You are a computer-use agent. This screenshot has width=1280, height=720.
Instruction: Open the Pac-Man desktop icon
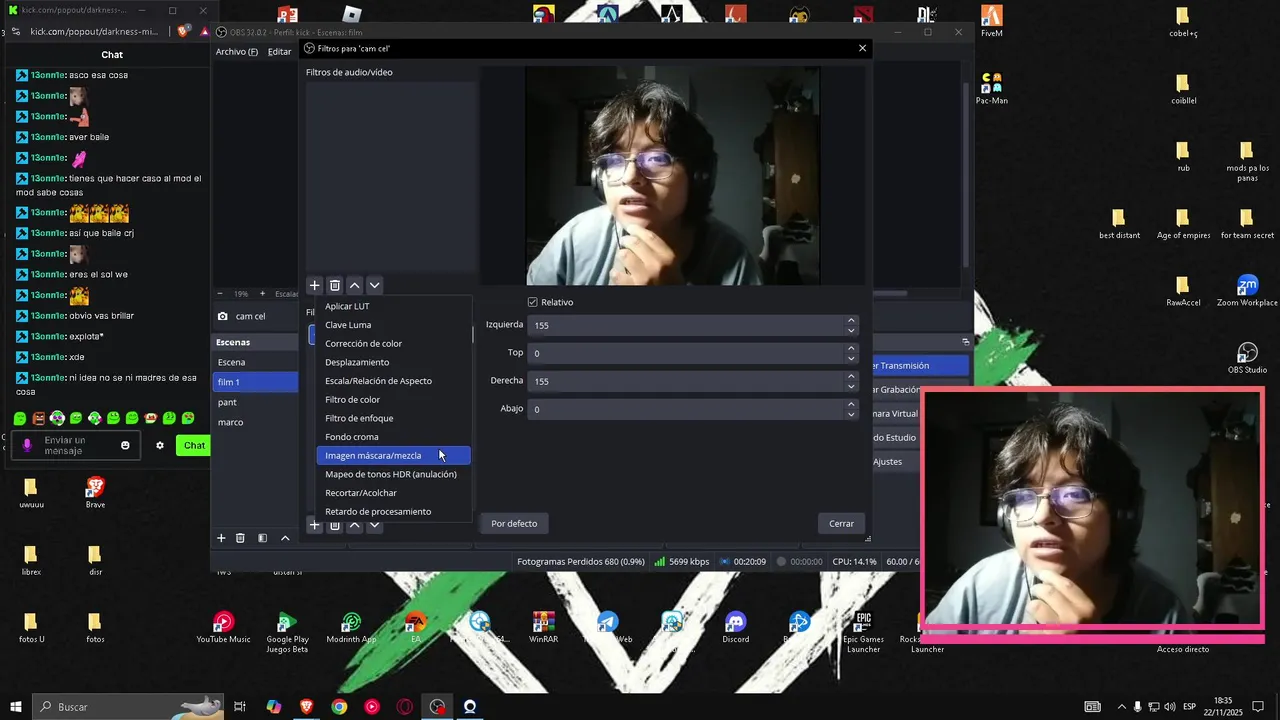(x=991, y=89)
